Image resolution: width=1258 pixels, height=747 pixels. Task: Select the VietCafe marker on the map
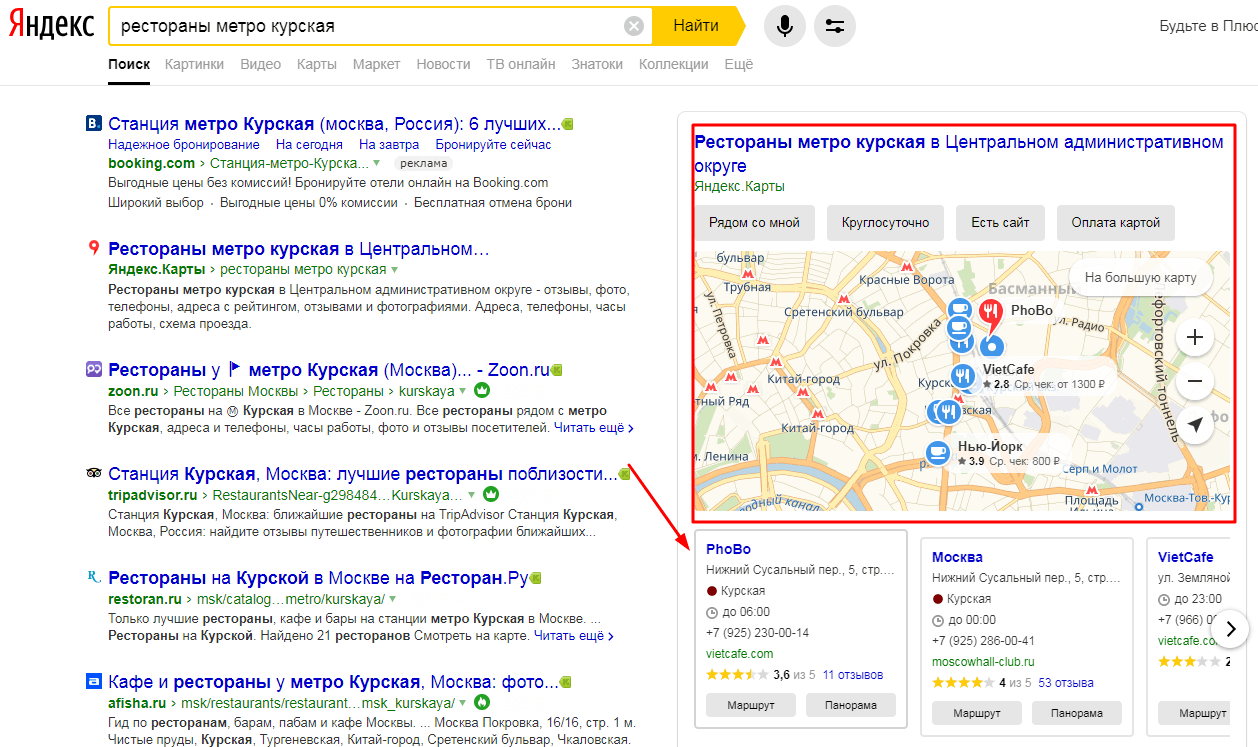coord(963,376)
